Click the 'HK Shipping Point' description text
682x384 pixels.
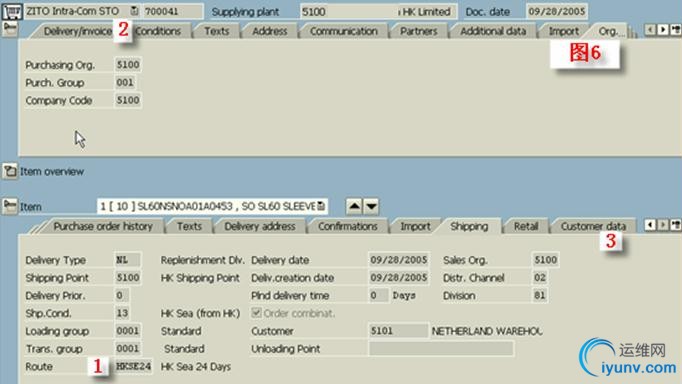tap(200, 278)
